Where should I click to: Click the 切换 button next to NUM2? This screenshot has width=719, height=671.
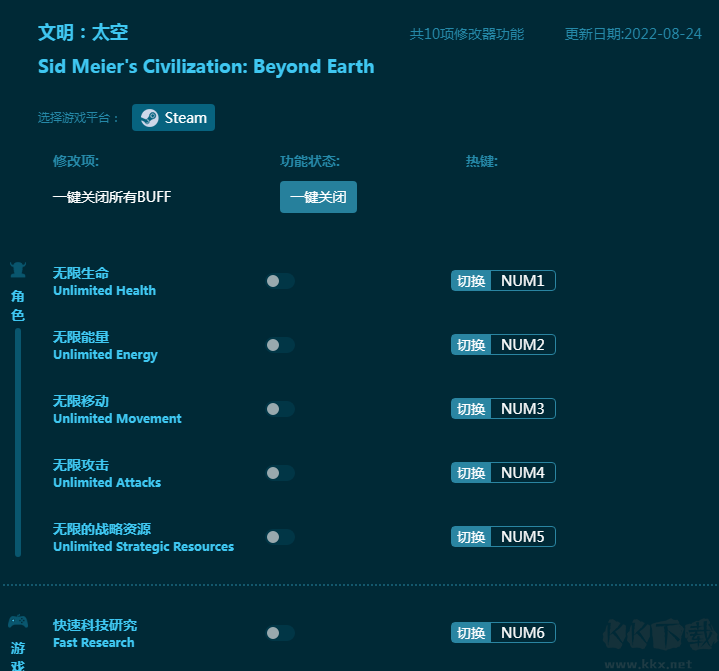coord(471,345)
